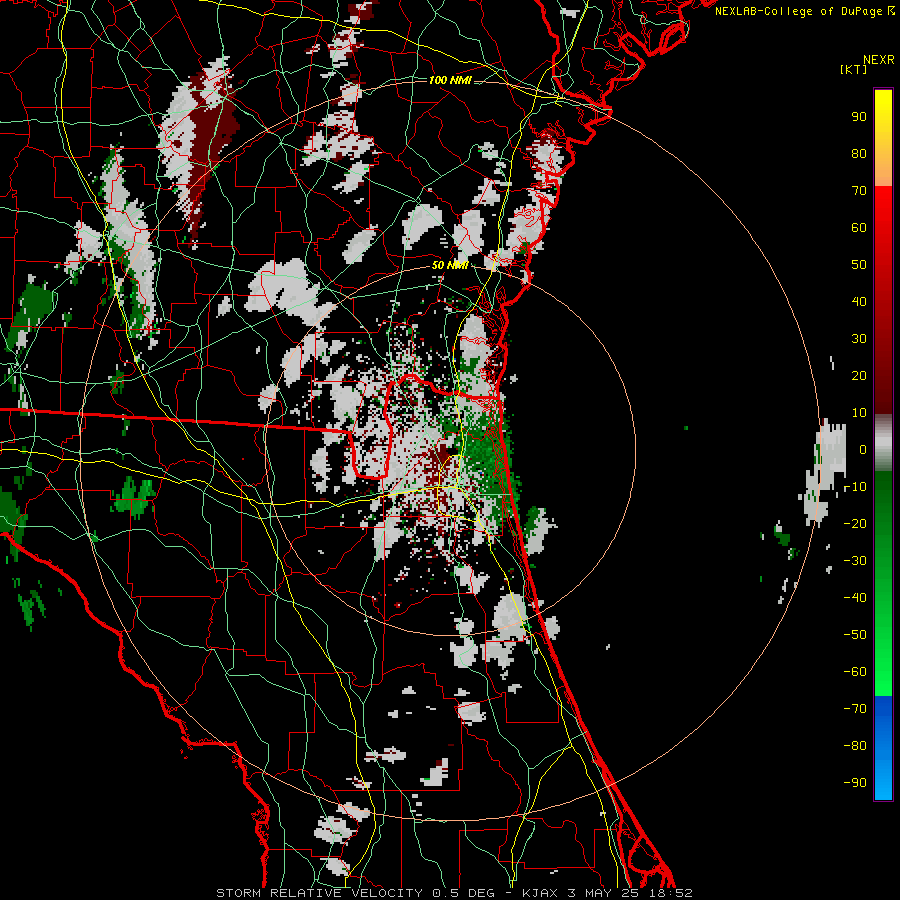
Task: Select the 30 value on velocity scale
Action: (x=859, y=339)
